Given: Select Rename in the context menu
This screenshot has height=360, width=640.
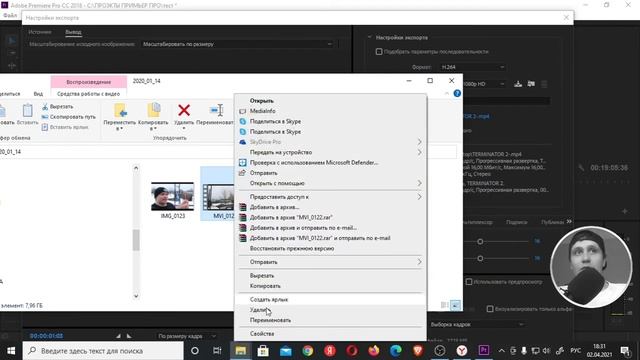Looking at the screenshot, I should (x=331, y=320).
